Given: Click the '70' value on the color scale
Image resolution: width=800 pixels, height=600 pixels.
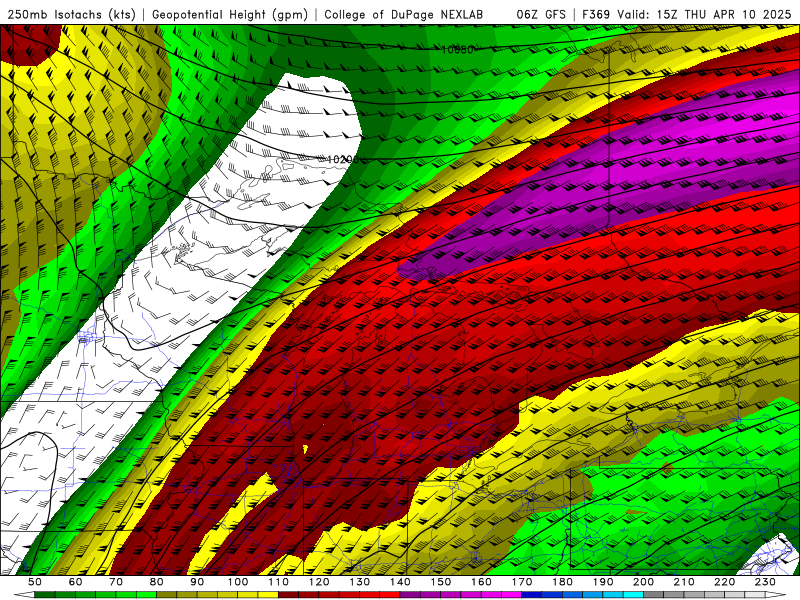Looking at the screenshot, I should [116, 582].
